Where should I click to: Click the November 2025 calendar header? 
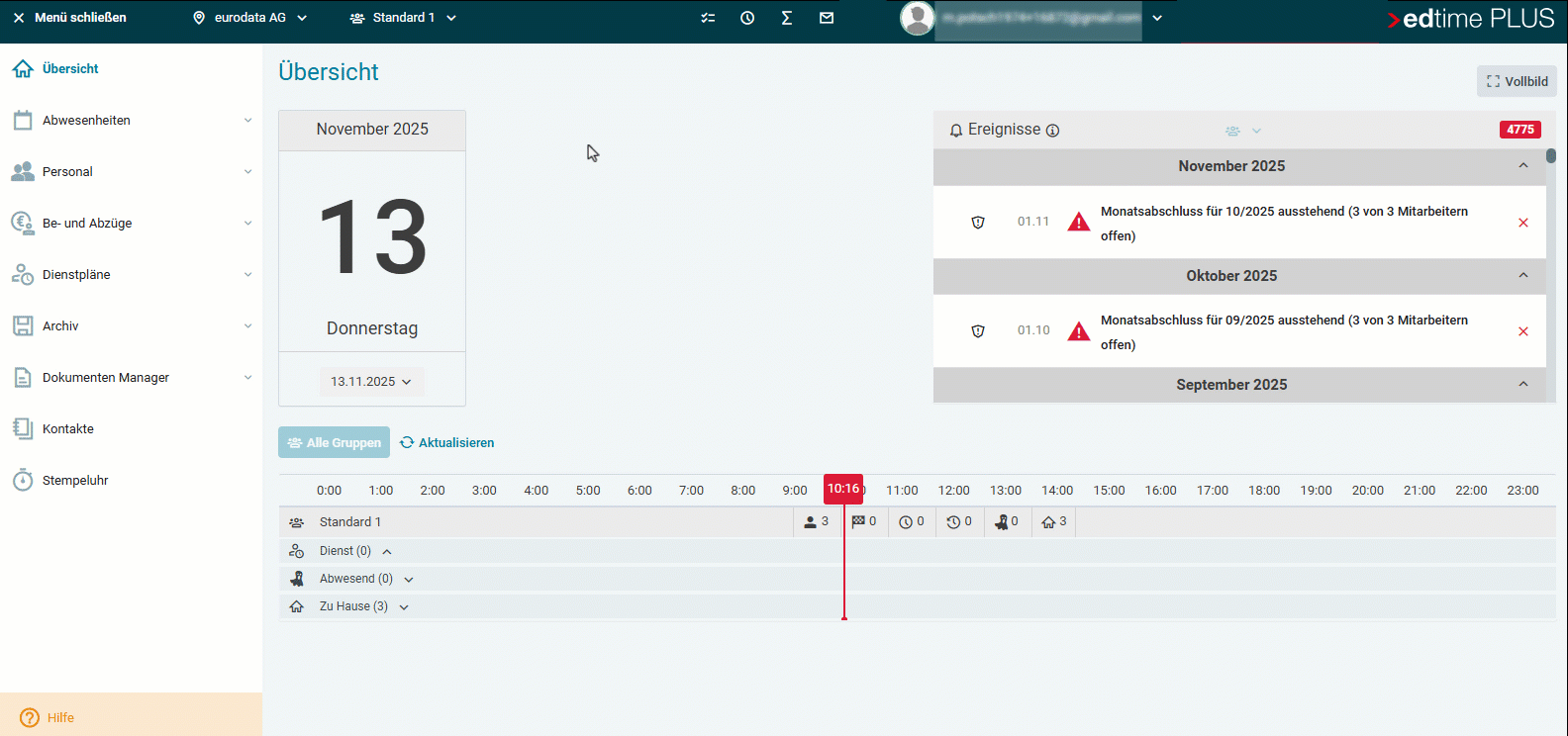pos(372,130)
